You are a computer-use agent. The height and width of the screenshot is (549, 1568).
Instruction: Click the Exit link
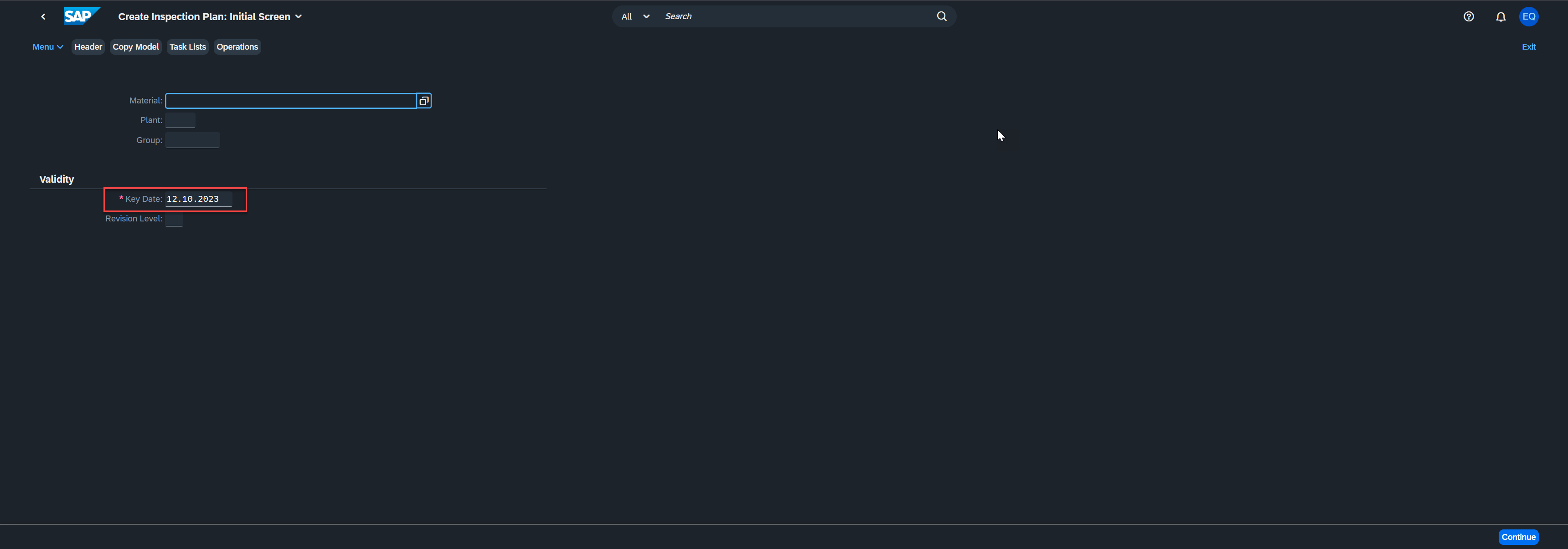click(x=1528, y=47)
